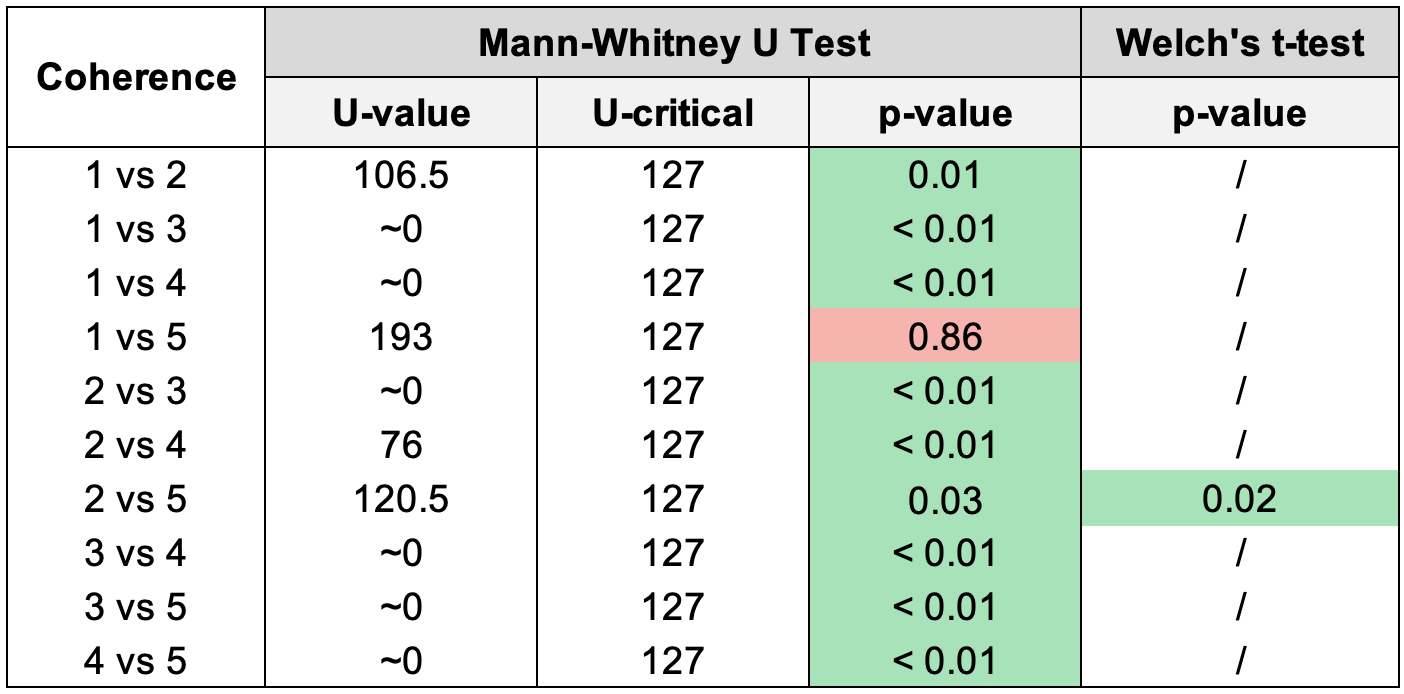1404x694 pixels.
Task: Click the red 0.86 p-value cell
Action: pyautogui.click(x=945, y=337)
